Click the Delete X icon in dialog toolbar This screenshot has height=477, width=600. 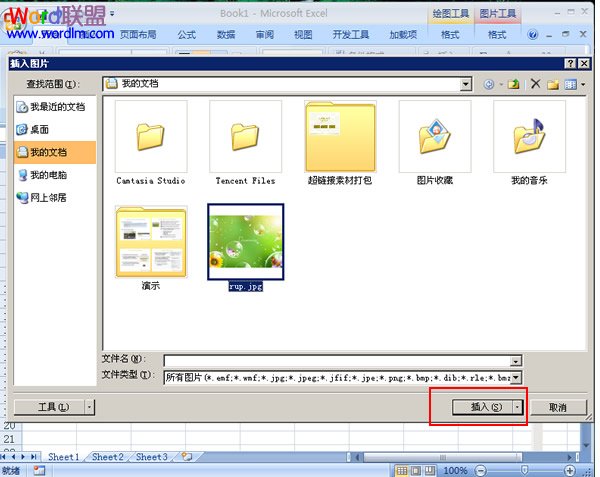[x=535, y=84]
